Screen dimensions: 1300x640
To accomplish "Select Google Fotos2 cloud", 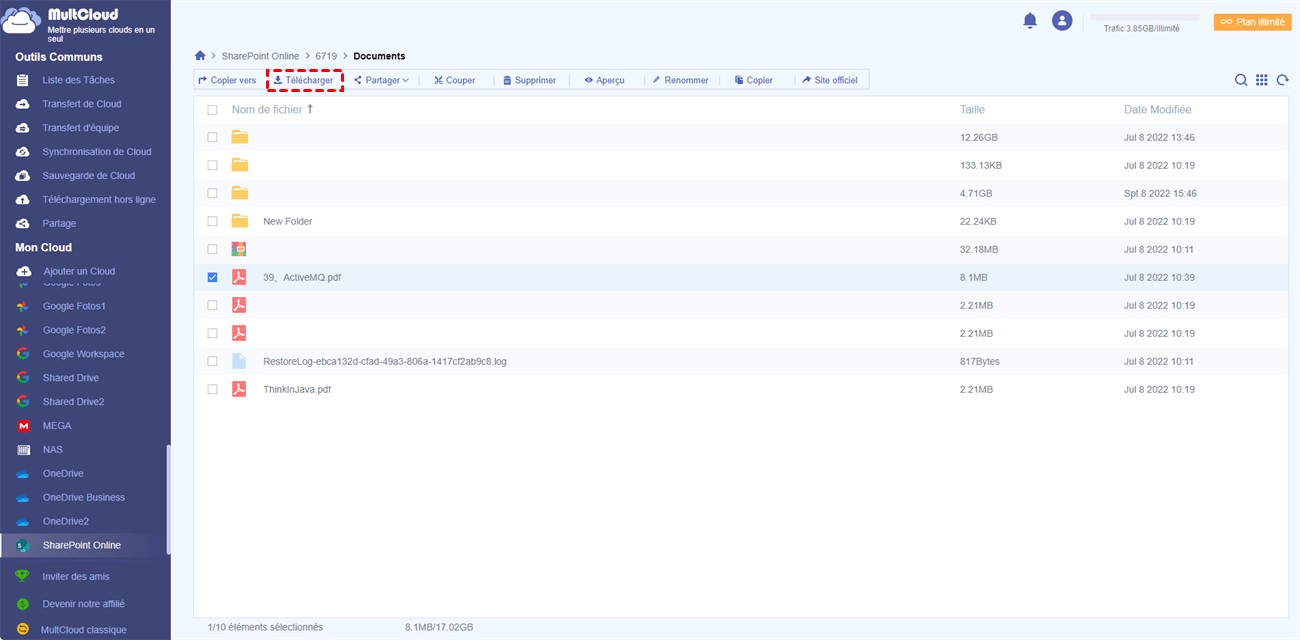I will (74, 330).
